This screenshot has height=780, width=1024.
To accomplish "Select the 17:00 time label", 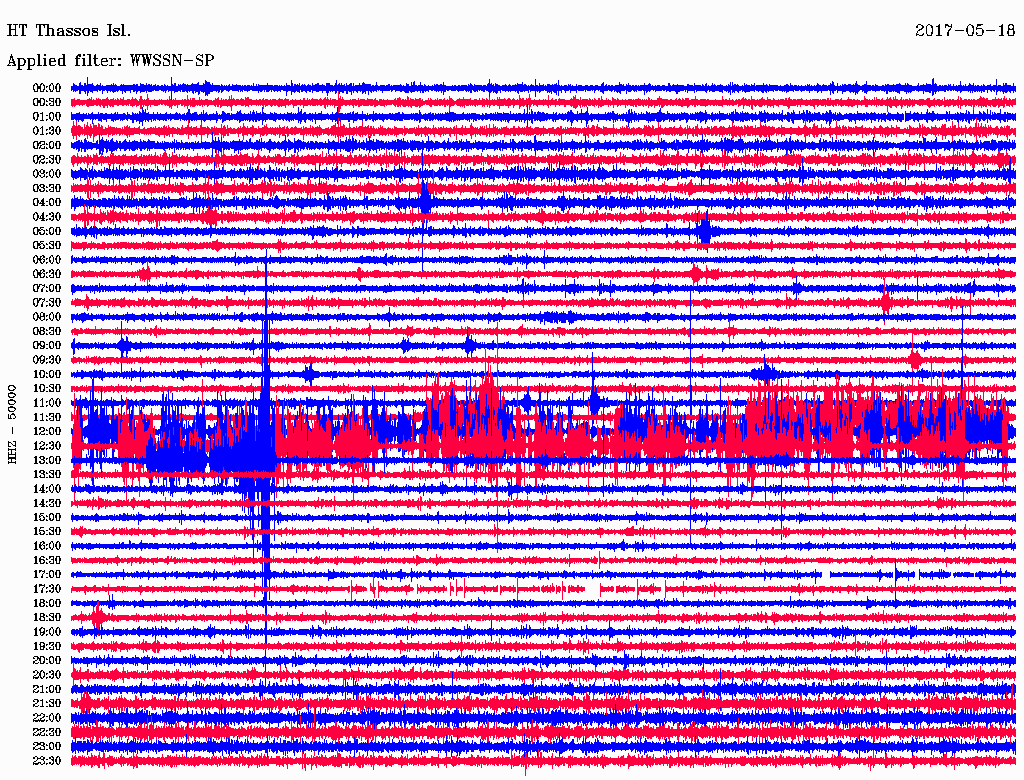I will (x=47, y=574).
